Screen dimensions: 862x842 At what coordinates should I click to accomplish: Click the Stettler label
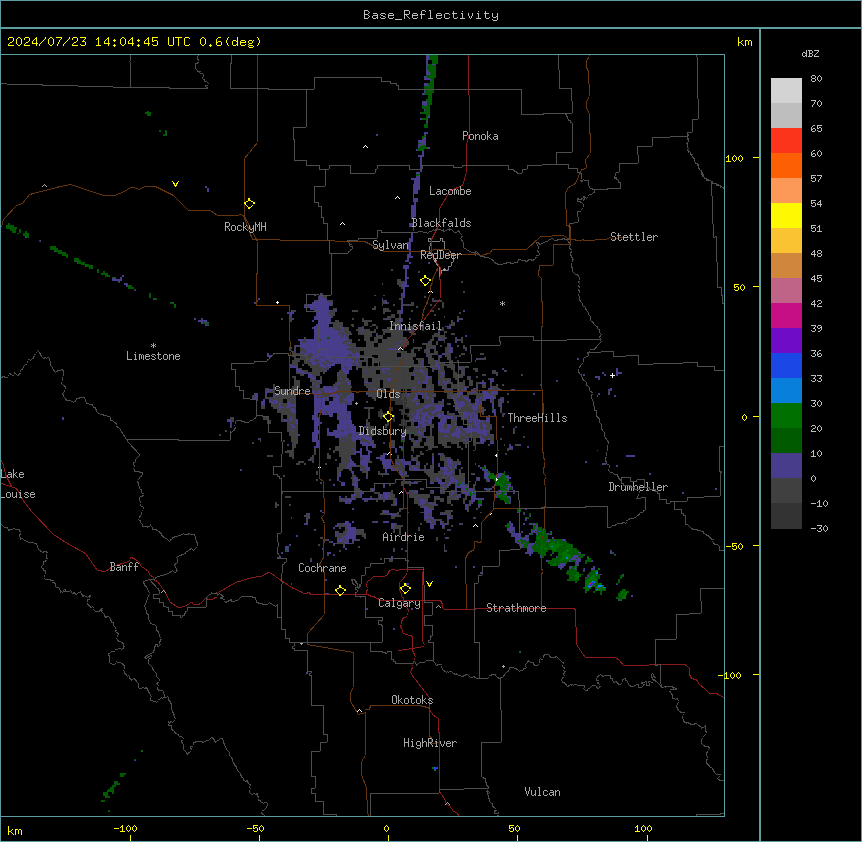pos(634,237)
